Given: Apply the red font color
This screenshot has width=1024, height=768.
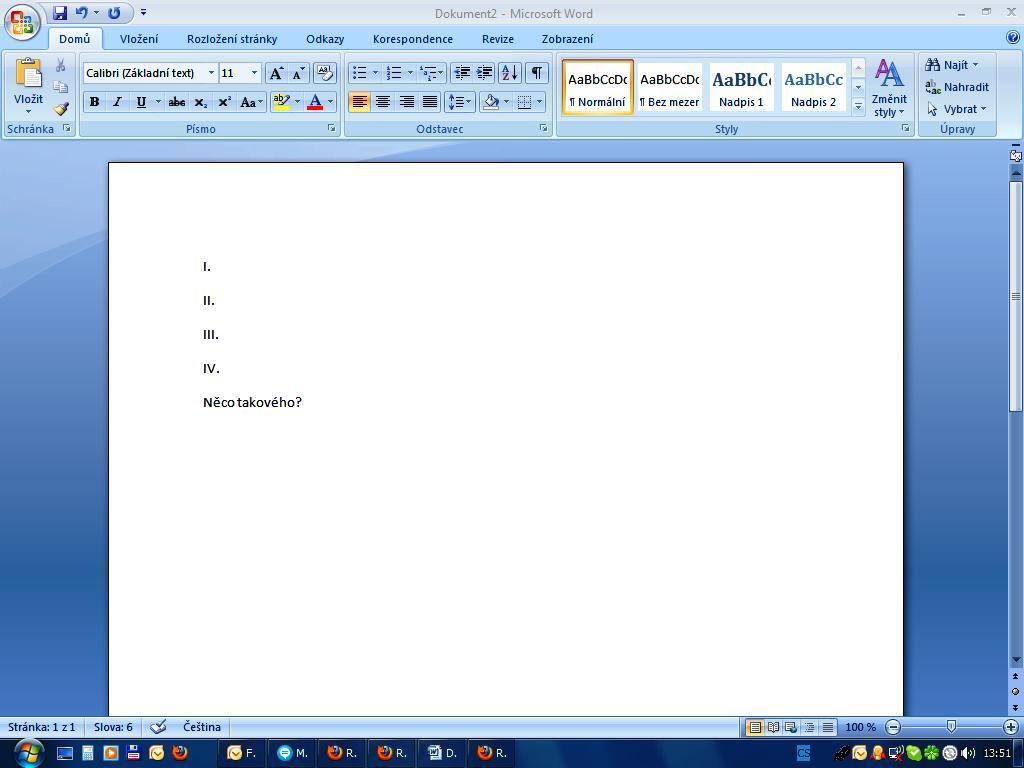Looking at the screenshot, I should pyautogui.click(x=315, y=102).
